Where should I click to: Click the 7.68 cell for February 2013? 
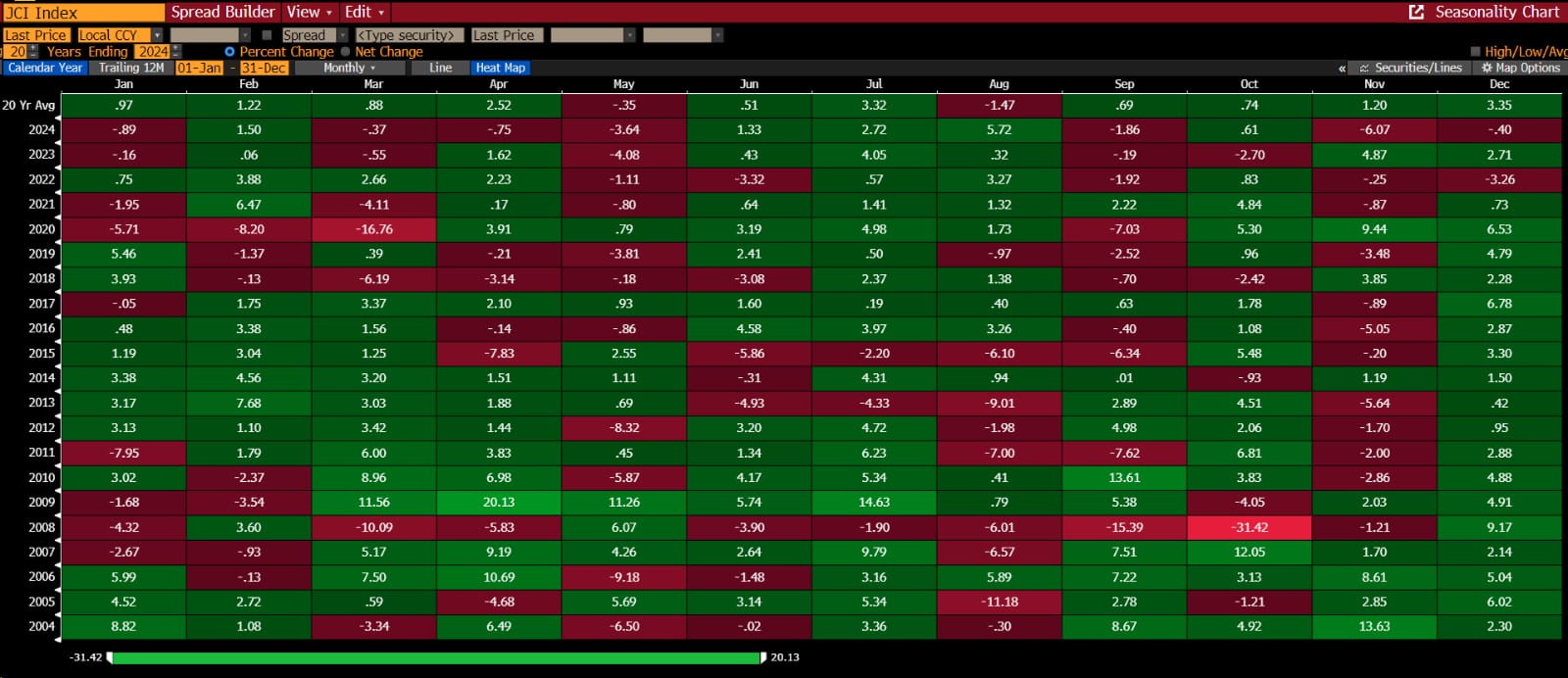[249, 403]
